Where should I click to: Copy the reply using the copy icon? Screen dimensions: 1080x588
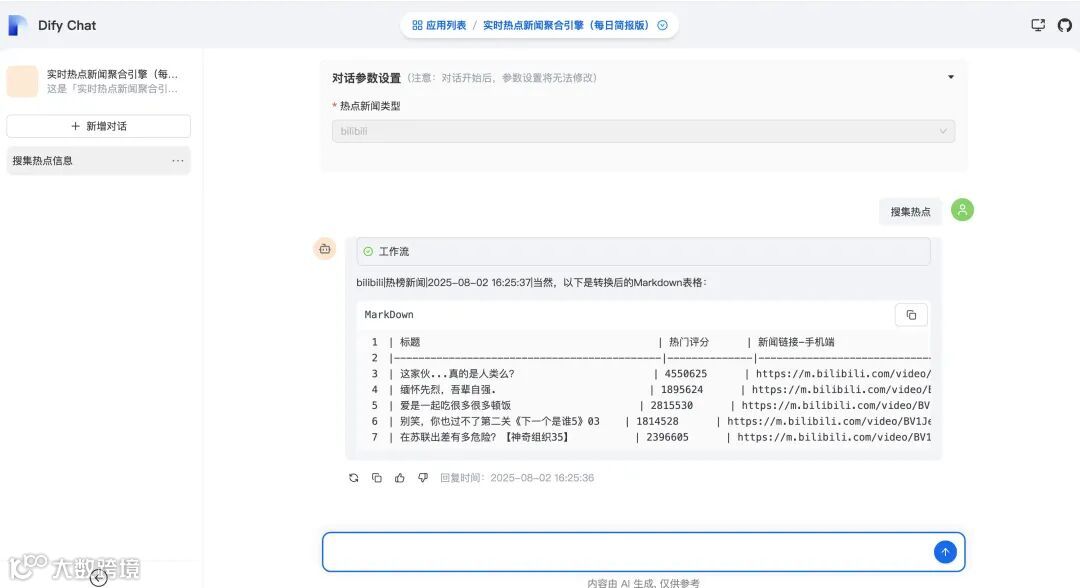coord(377,478)
